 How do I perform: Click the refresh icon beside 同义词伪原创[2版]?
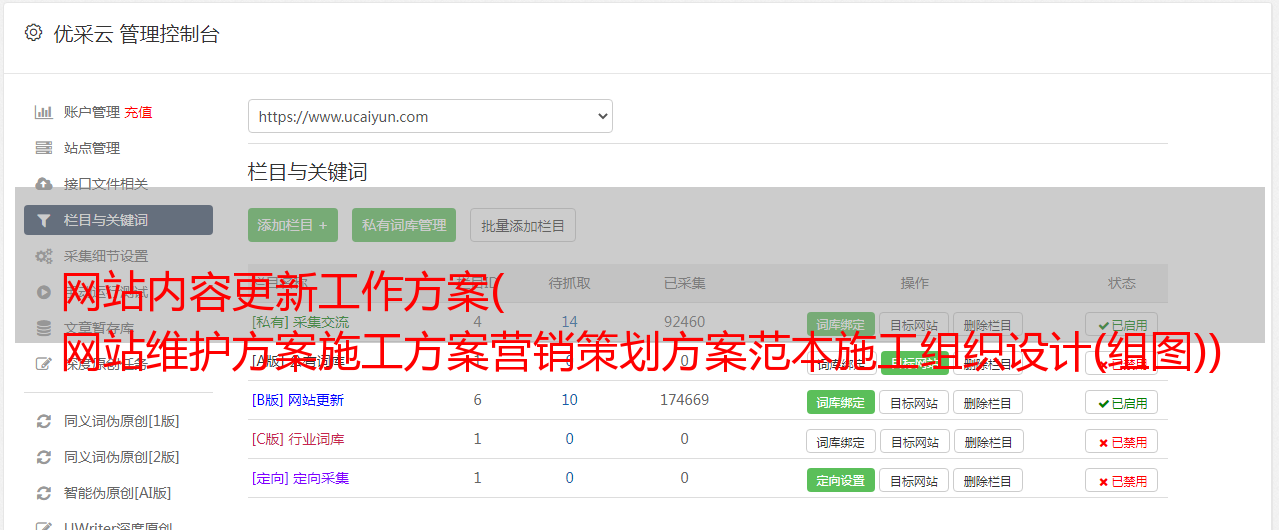[x=43, y=457]
